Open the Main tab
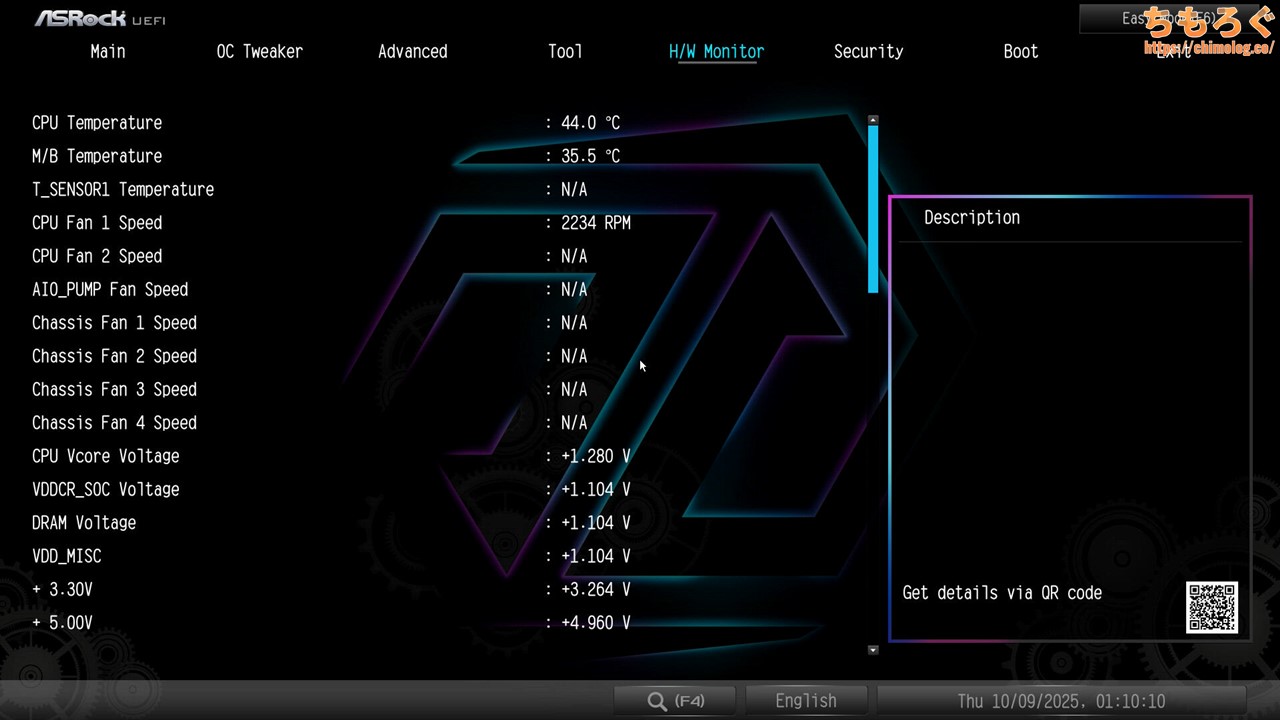The height and width of the screenshot is (720, 1280). (x=108, y=52)
